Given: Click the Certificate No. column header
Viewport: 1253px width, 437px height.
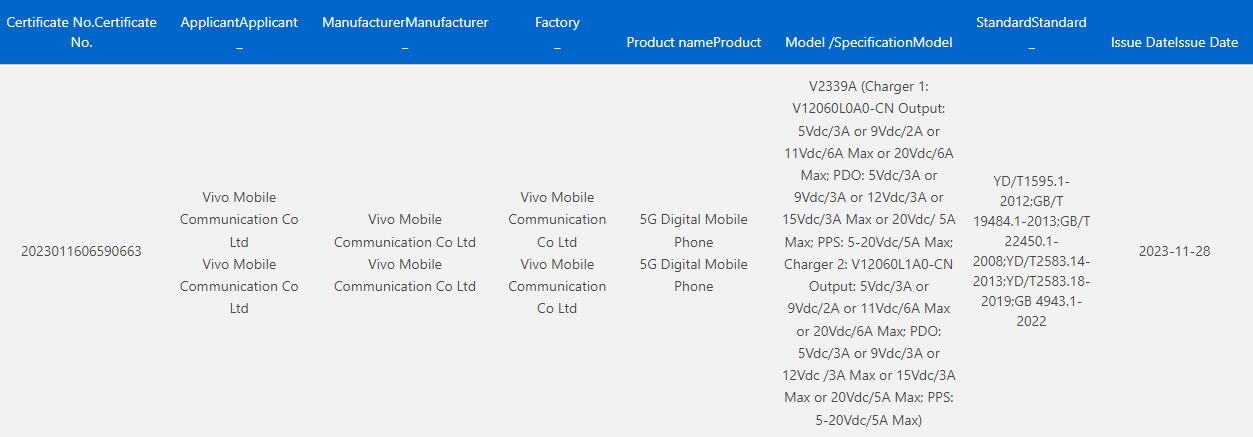Looking at the screenshot, I should click(x=81, y=32).
